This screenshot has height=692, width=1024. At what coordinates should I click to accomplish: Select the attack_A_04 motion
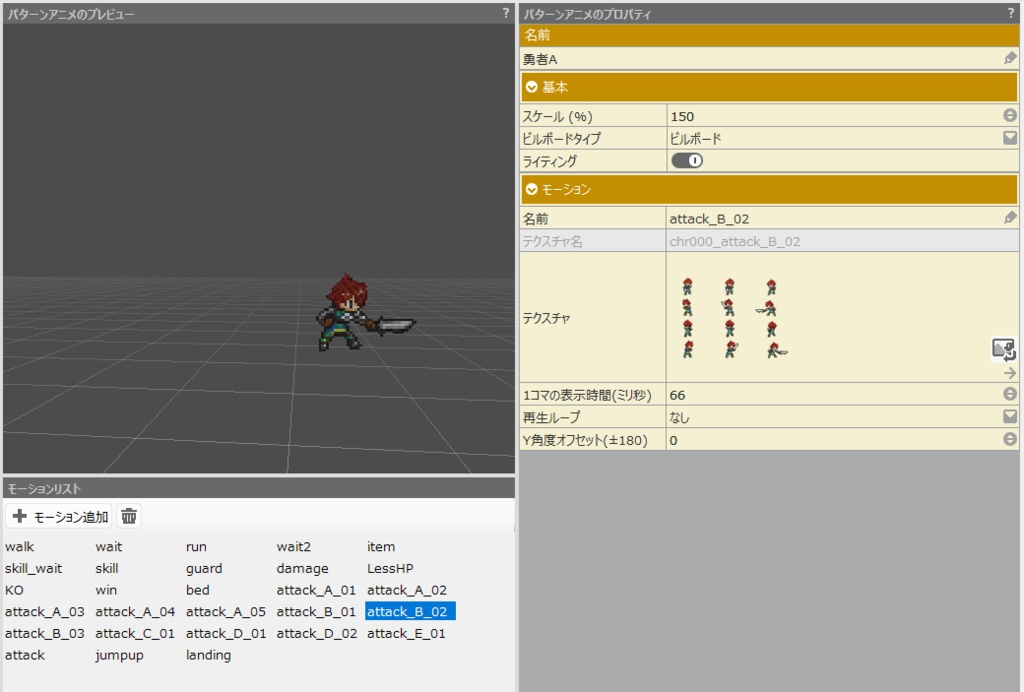(x=135, y=611)
